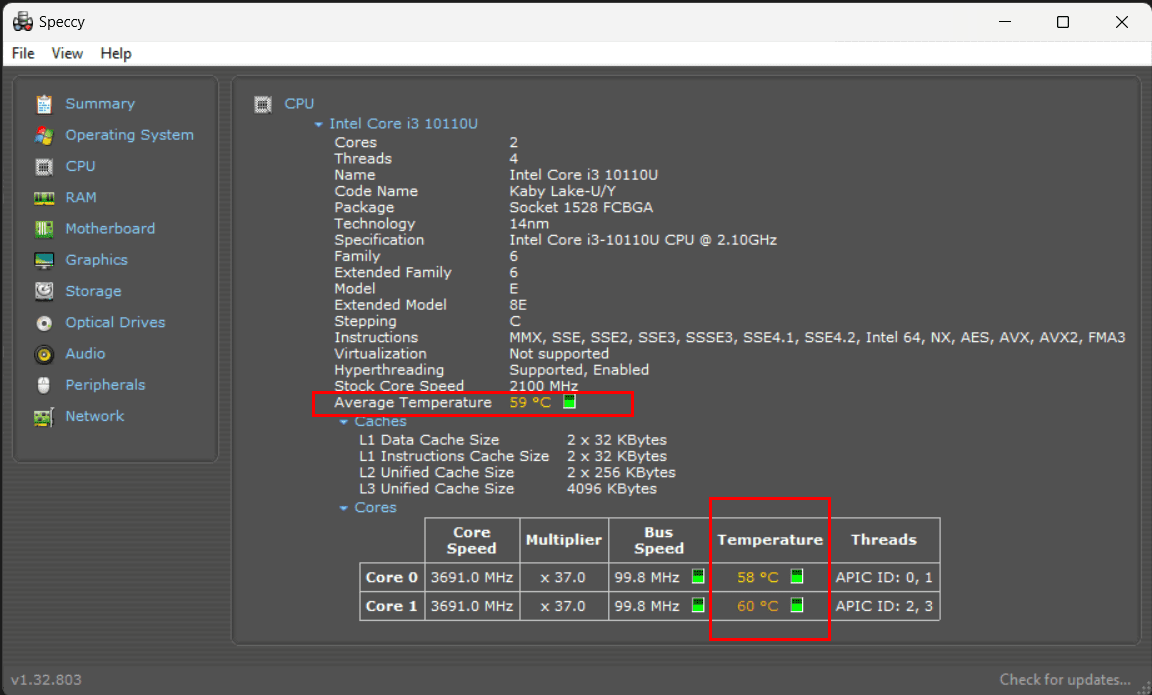
Task: Open the Network section
Action: point(94,416)
